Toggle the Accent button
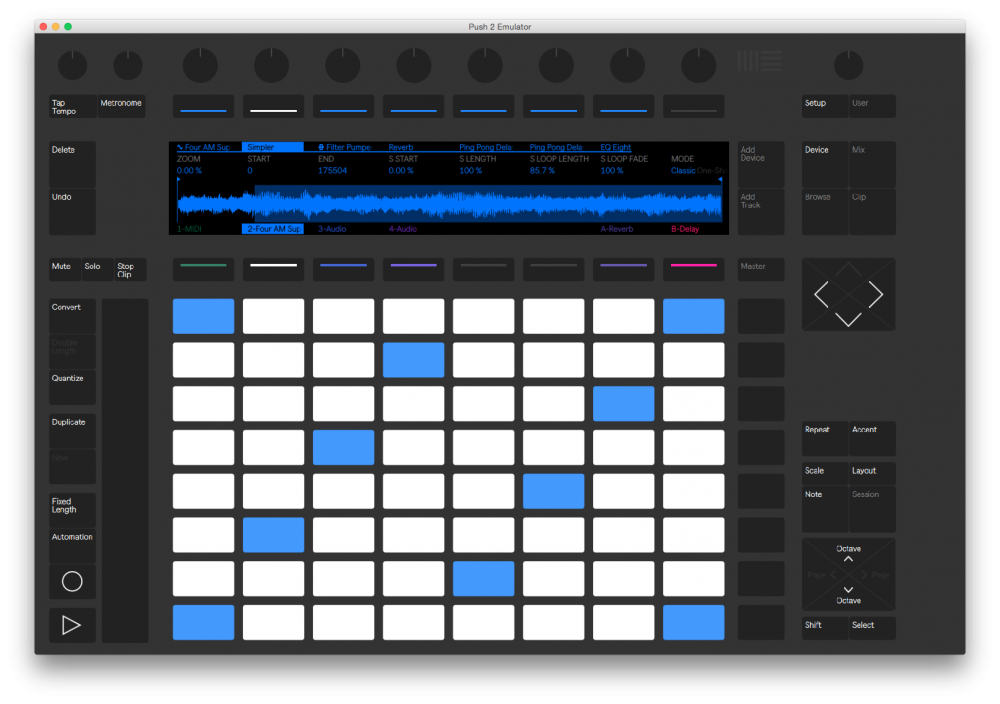1000x704 pixels. [872, 438]
